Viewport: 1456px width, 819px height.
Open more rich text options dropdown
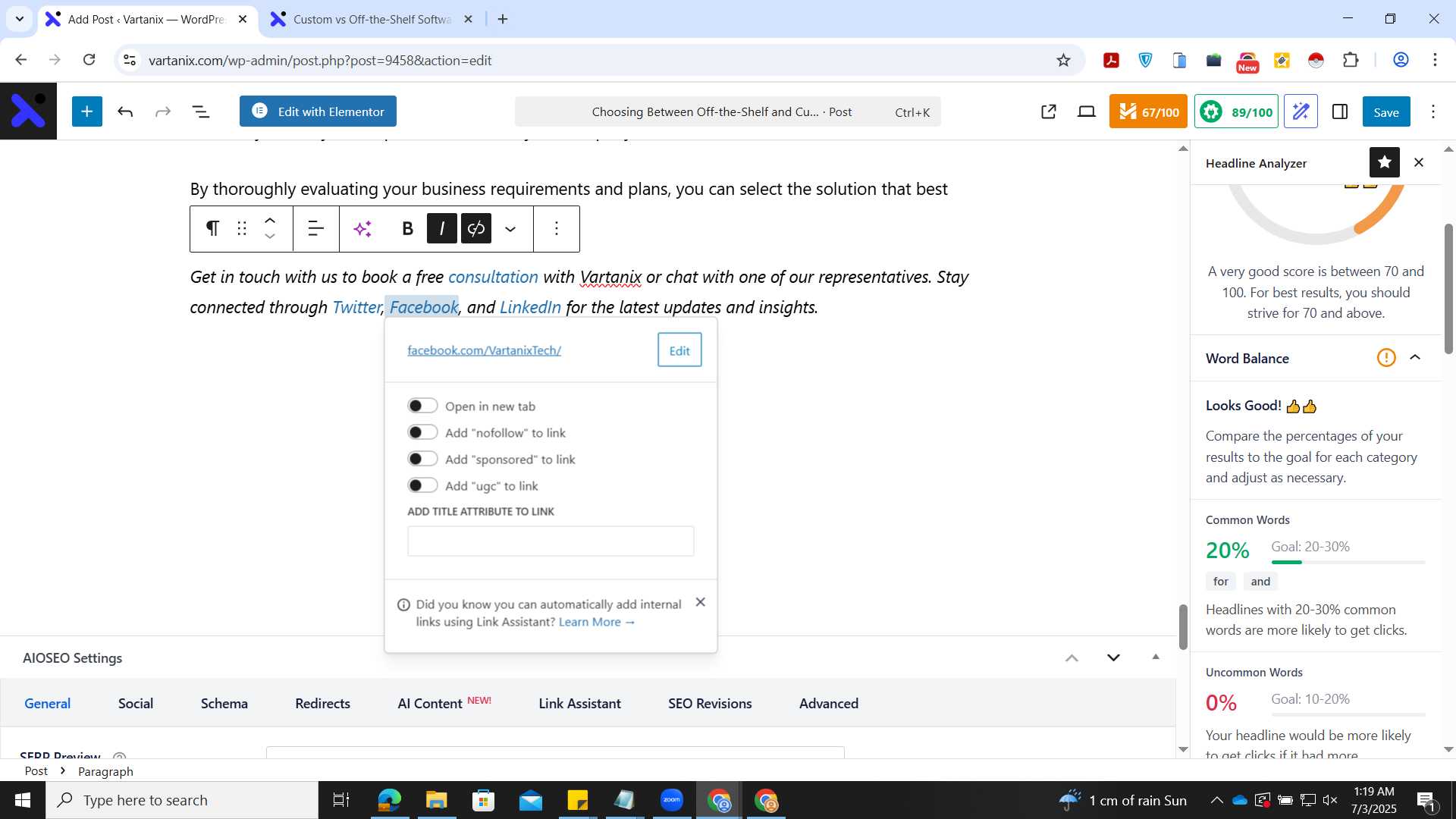[510, 228]
